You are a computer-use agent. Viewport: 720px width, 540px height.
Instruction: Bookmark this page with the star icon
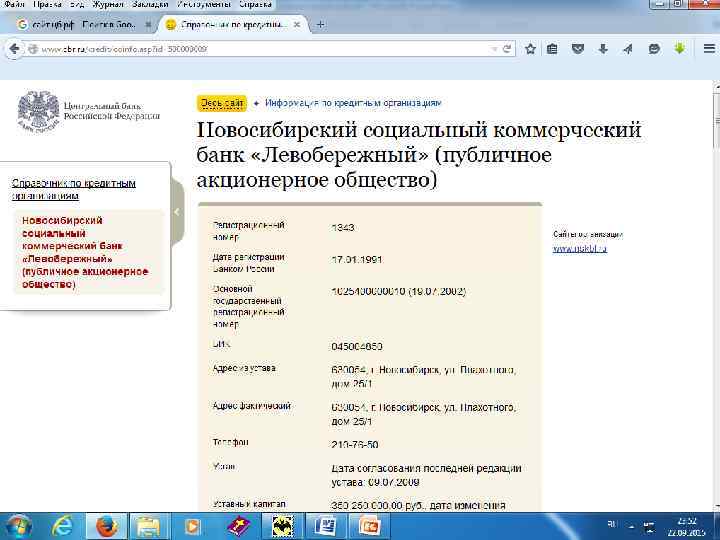(x=530, y=49)
